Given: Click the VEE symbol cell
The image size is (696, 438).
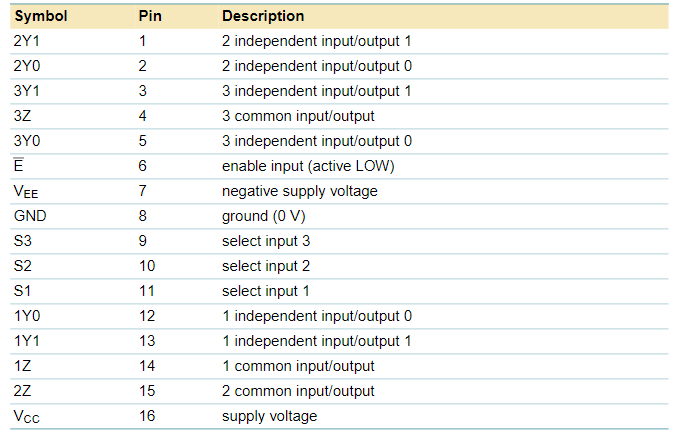Looking at the screenshot, I should click(x=27, y=191).
